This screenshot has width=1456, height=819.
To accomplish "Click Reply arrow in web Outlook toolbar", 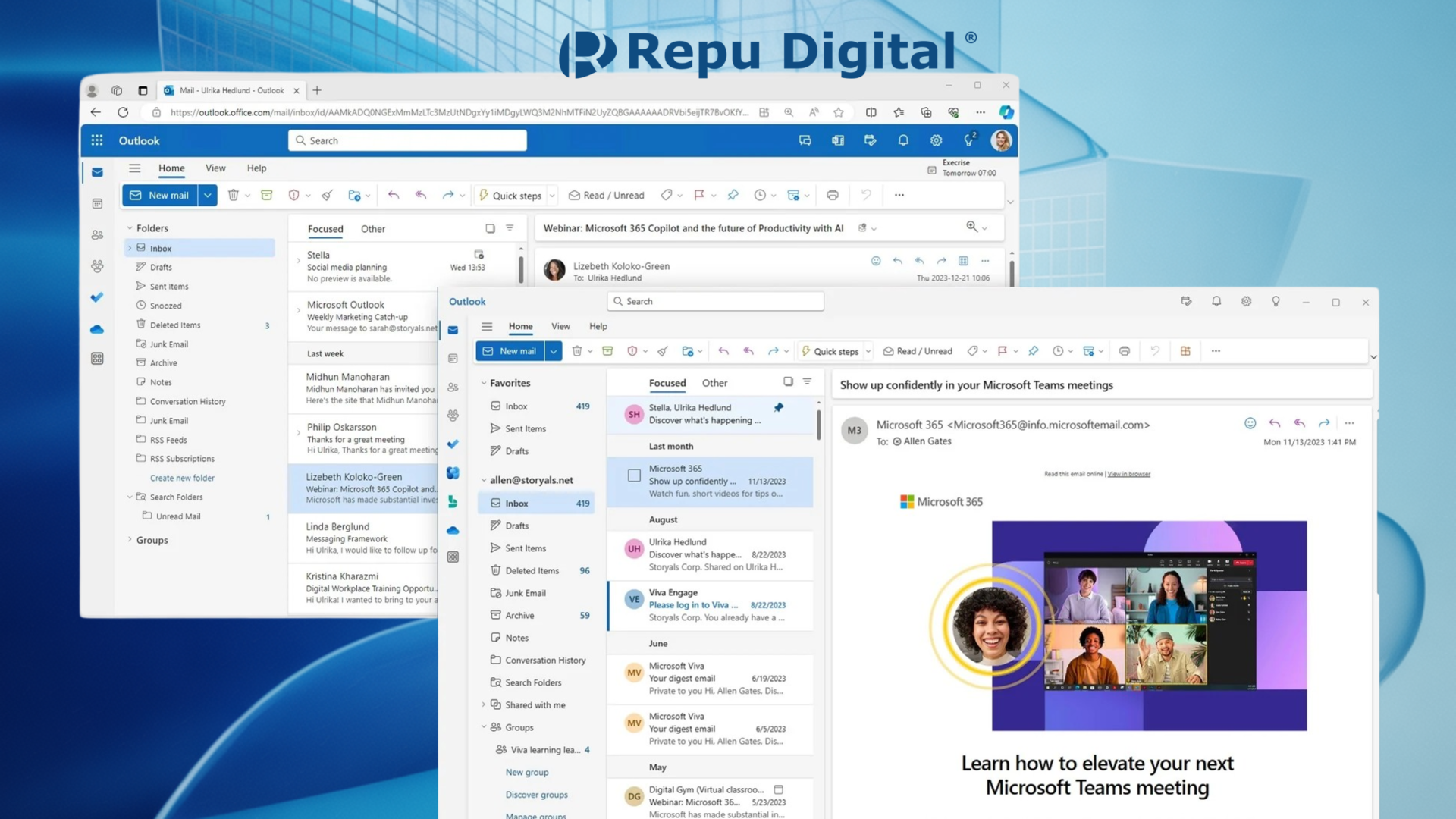I will click(x=394, y=195).
